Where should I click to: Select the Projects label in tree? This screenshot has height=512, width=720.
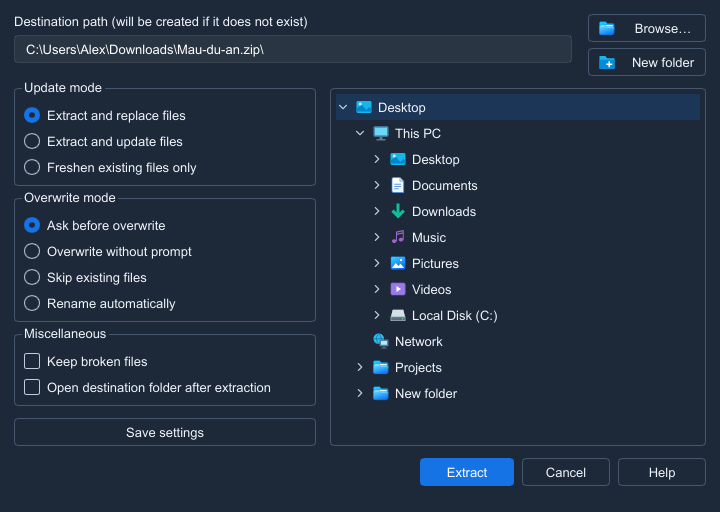pyautogui.click(x=418, y=368)
